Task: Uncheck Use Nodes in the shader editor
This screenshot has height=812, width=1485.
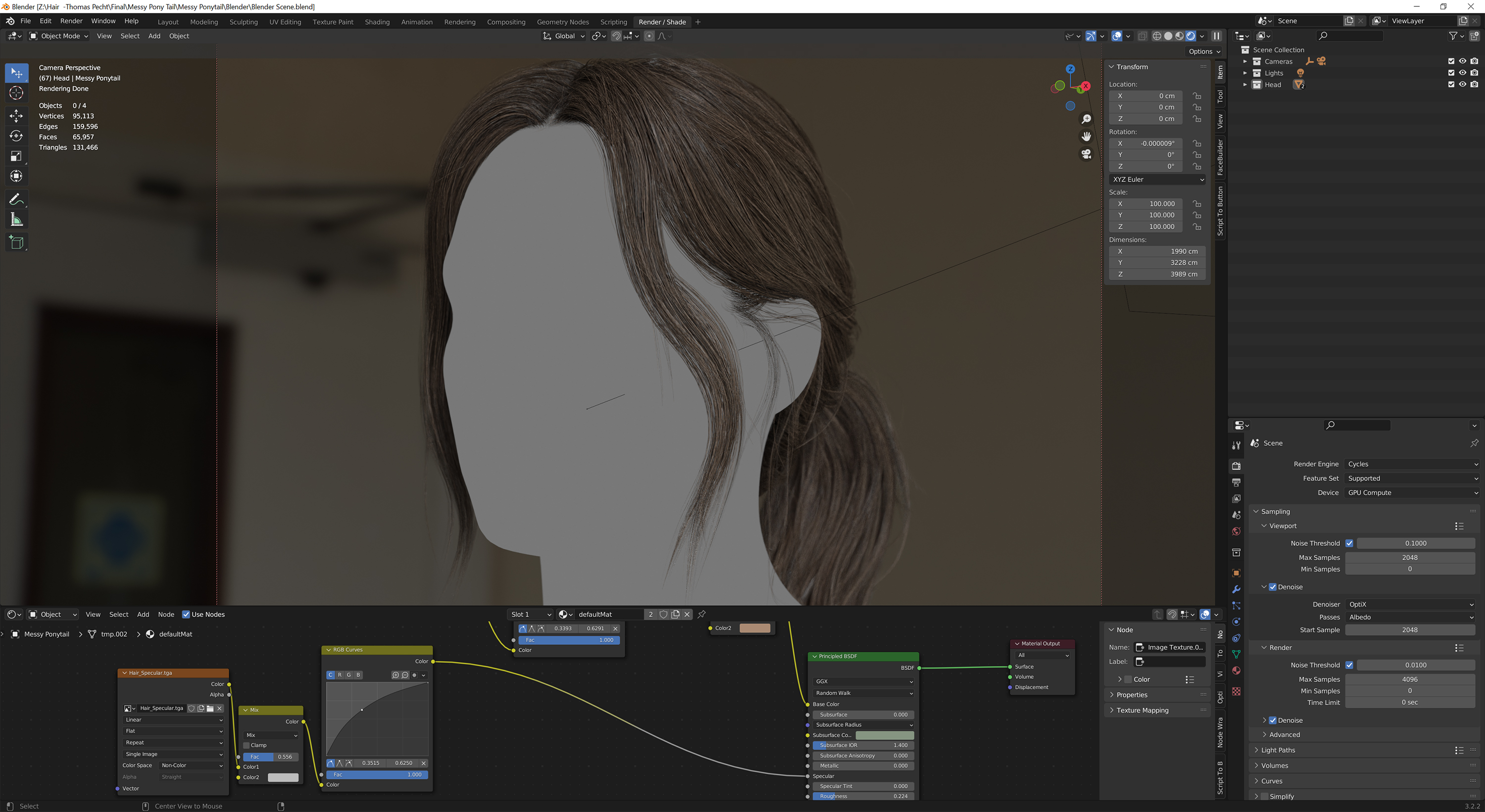Action: tap(186, 615)
